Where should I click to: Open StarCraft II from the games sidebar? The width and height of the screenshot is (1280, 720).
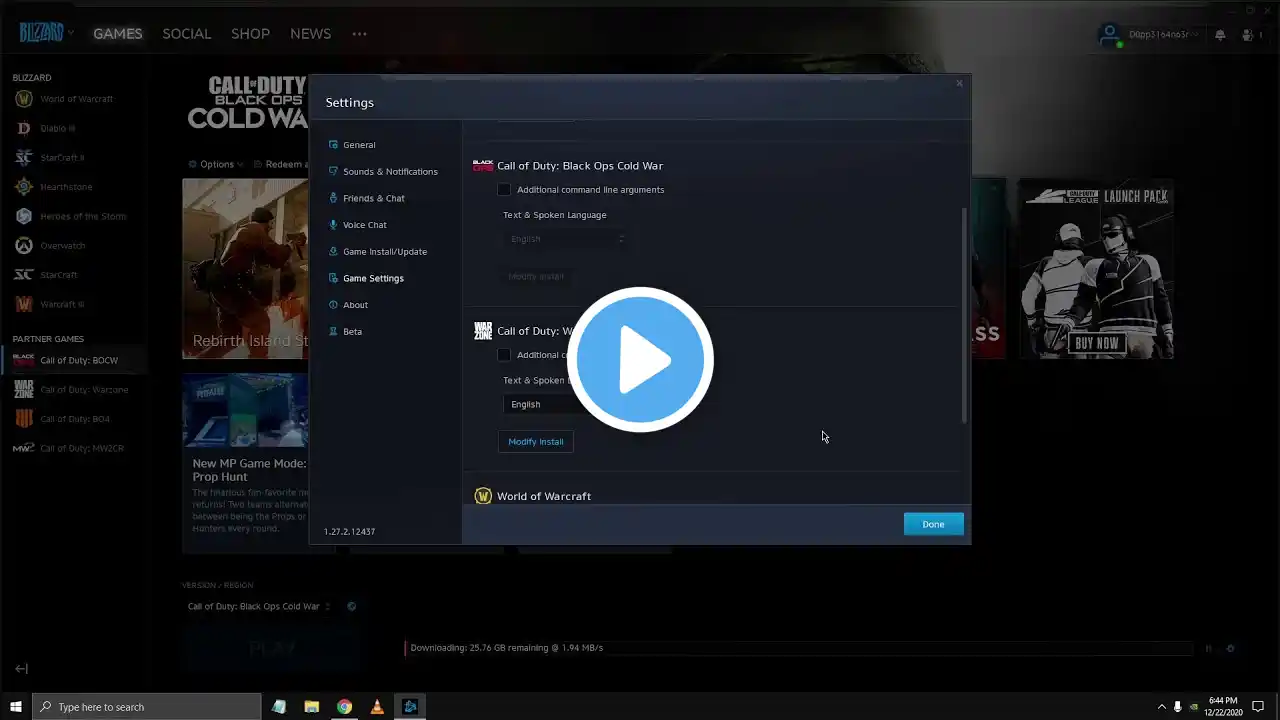point(50,157)
